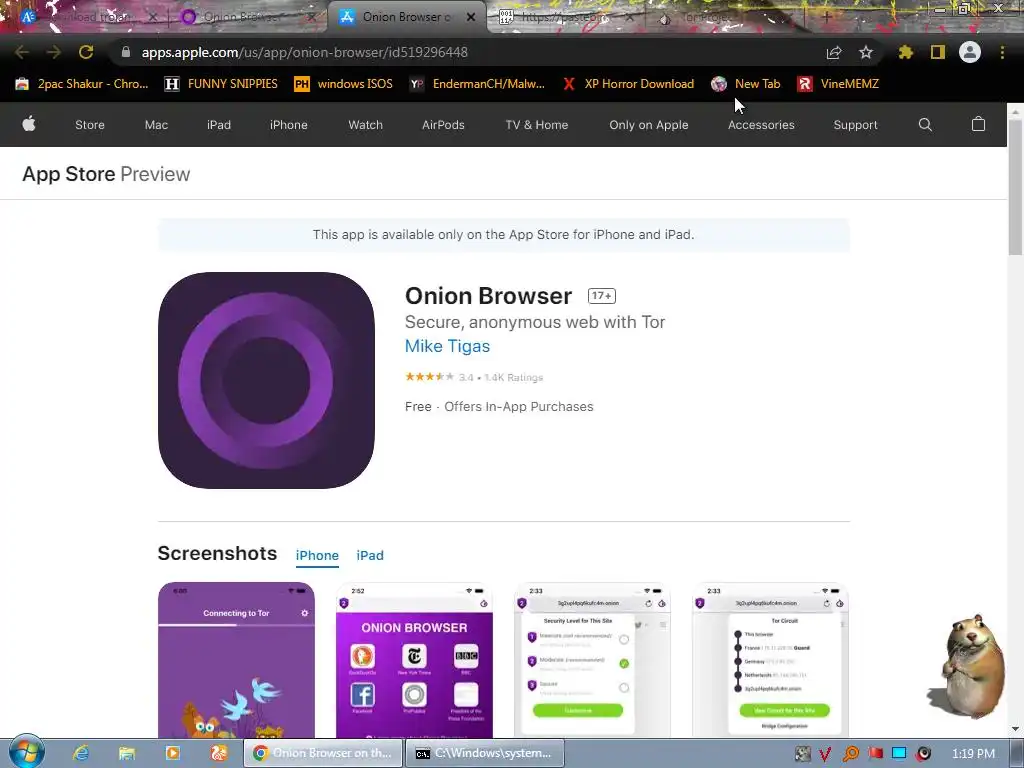This screenshot has height=768, width=1024.
Task: Go back using the browser back arrow
Action: tap(22, 52)
